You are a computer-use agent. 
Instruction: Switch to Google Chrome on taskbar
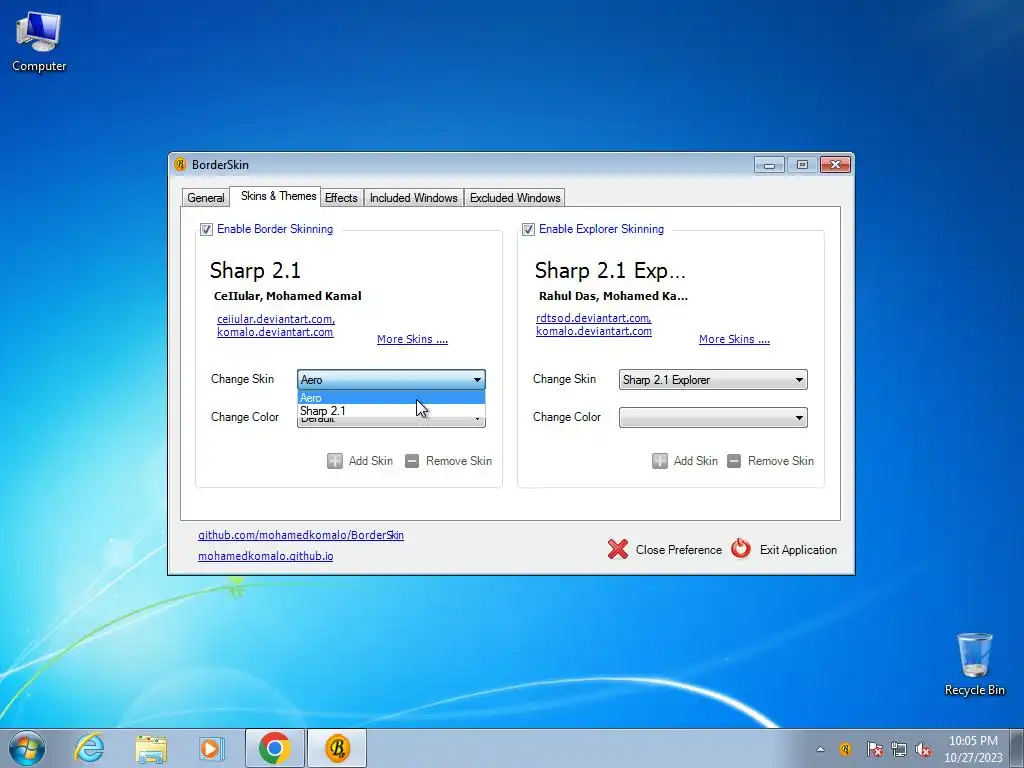click(275, 748)
